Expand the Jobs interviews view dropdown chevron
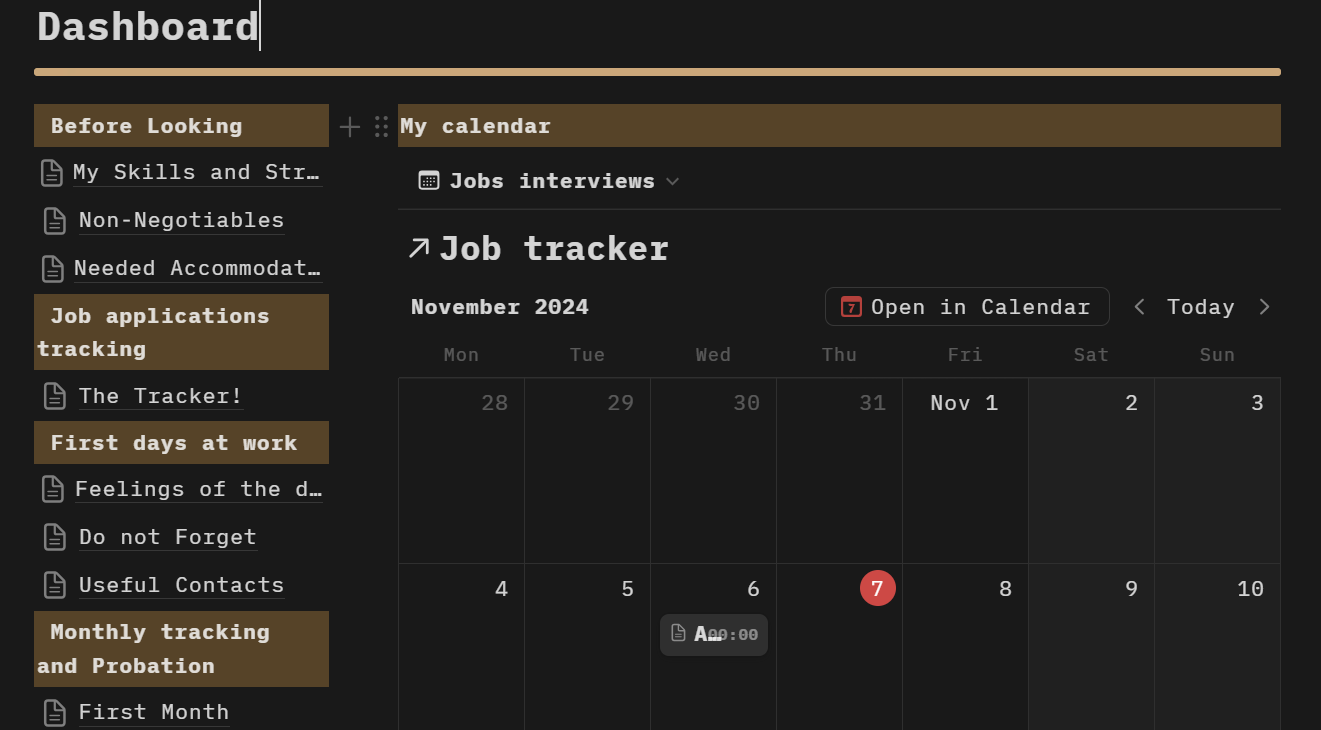Viewport: 1321px width, 730px height. [x=673, y=182]
